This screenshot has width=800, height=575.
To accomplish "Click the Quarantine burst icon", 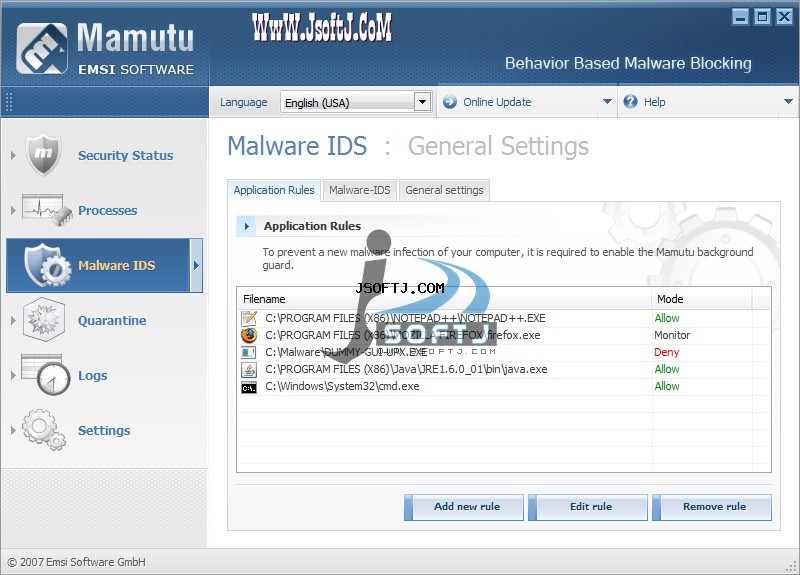I will tap(44, 320).
